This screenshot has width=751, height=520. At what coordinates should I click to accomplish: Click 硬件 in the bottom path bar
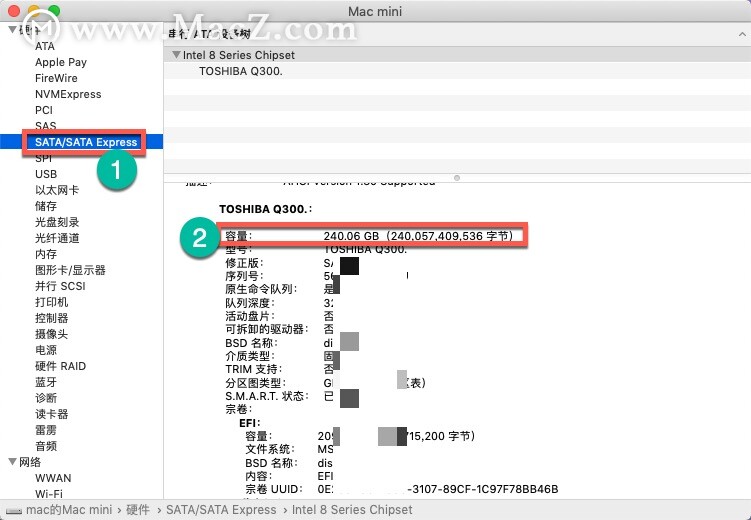(x=137, y=510)
